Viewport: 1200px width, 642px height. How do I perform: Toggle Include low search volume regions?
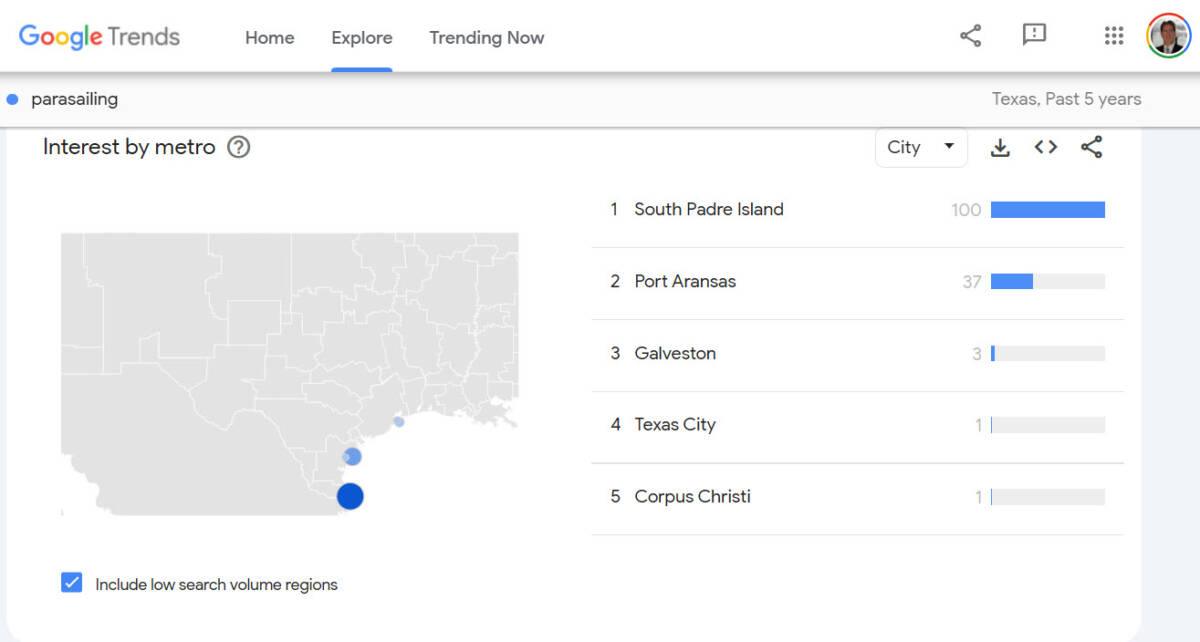72,583
